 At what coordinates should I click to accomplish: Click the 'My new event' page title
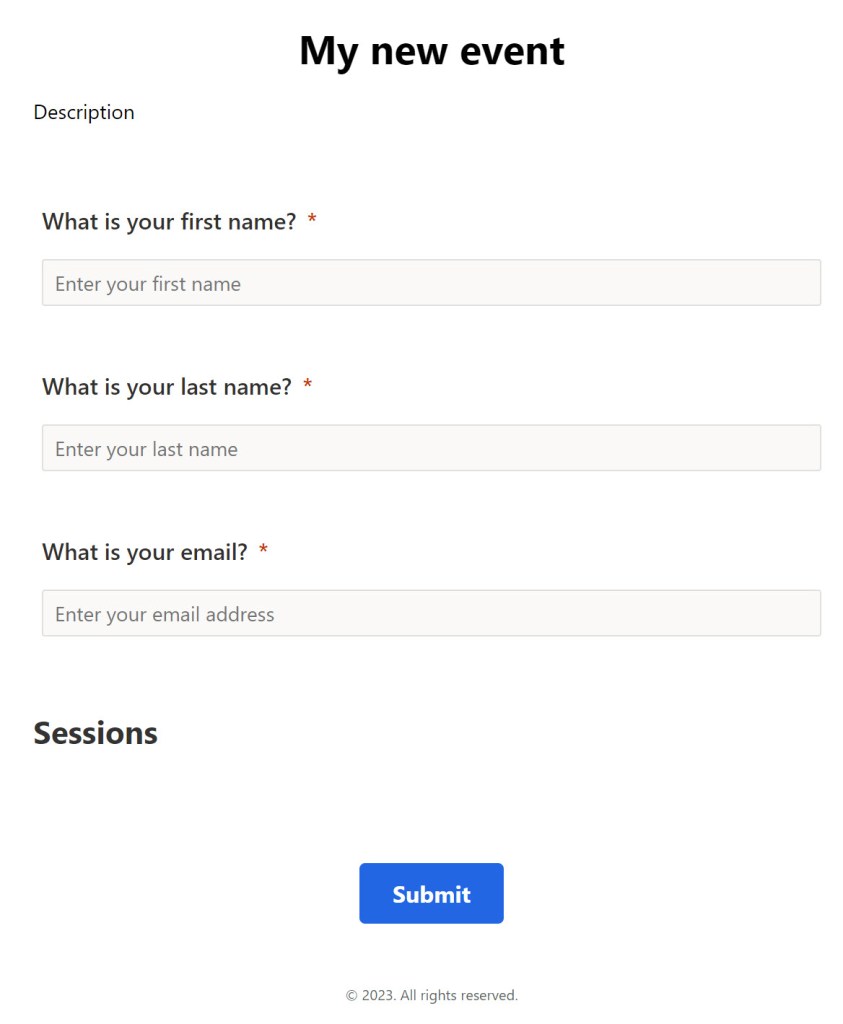tap(431, 51)
